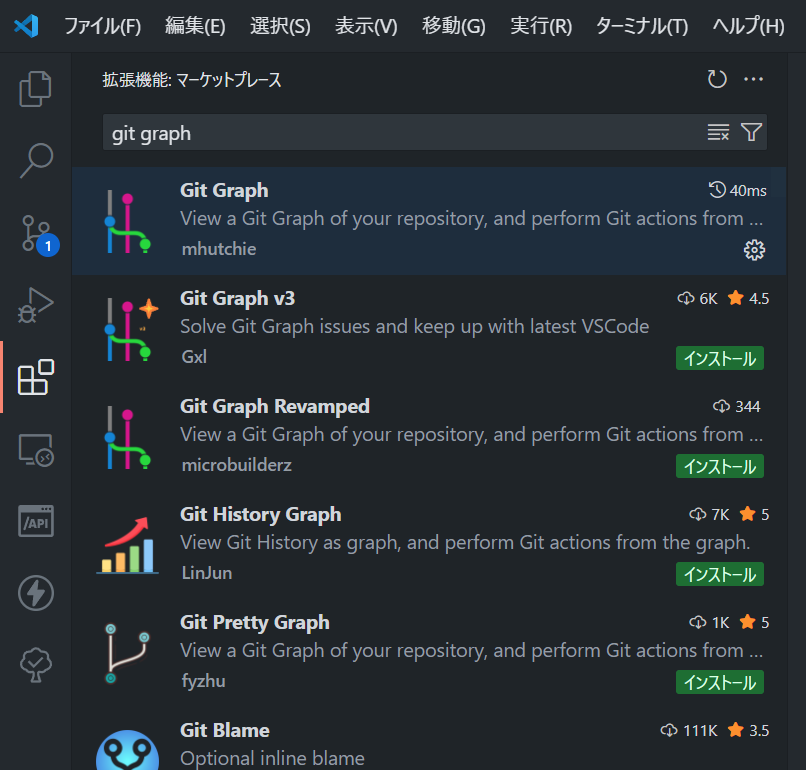Screen dimensions: 806x770
Task: Click 'View Git History as graph' description
Action: (x=465, y=542)
